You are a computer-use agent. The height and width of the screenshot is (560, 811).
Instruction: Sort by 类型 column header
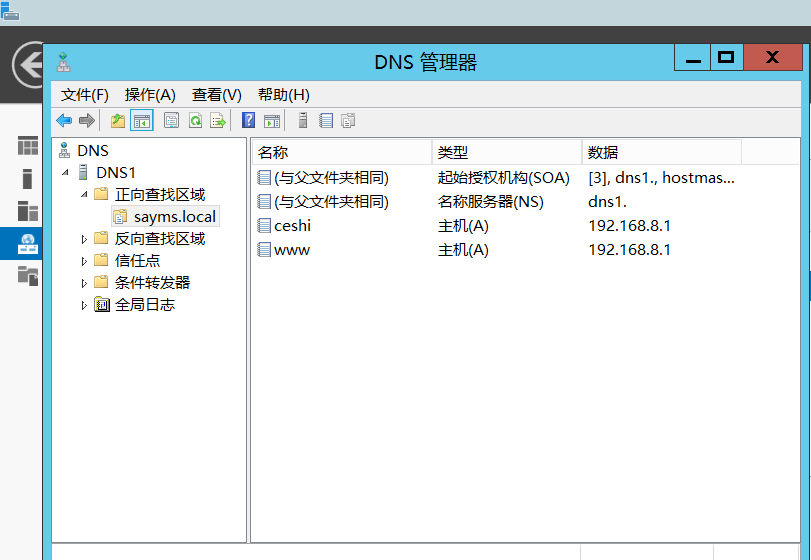tap(507, 153)
